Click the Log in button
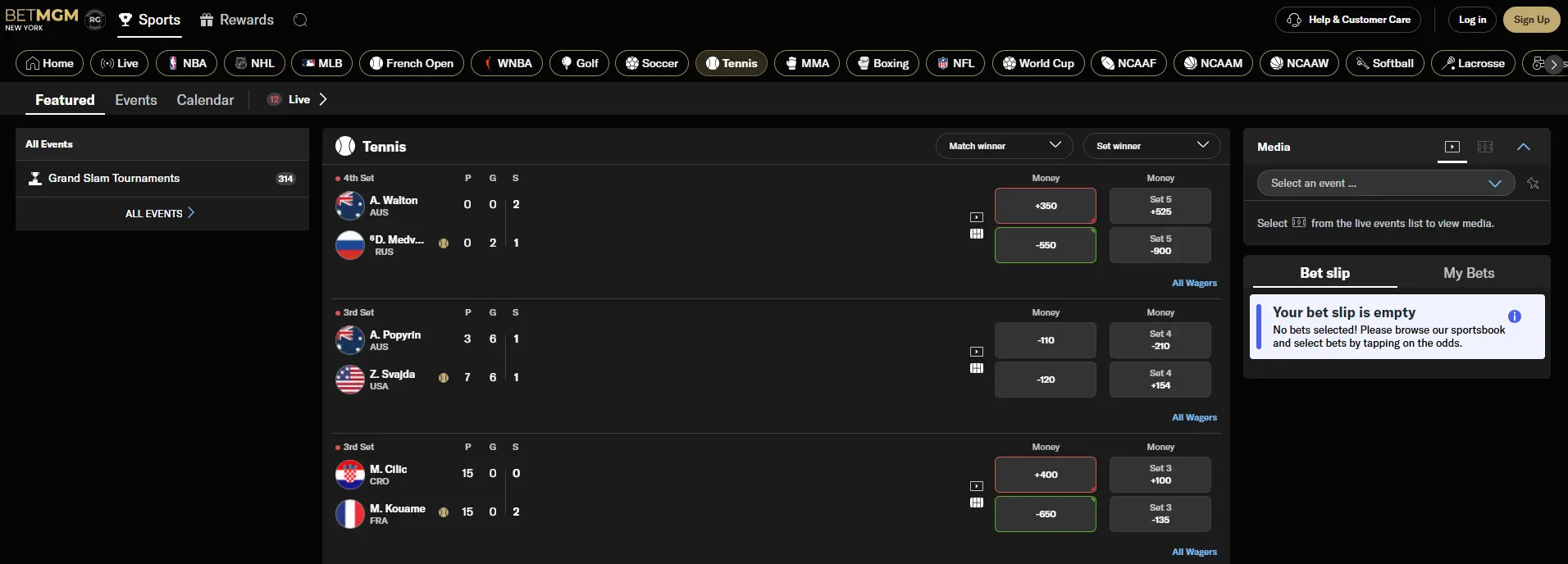This screenshot has height=564, width=1568. [x=1472, y=20]
